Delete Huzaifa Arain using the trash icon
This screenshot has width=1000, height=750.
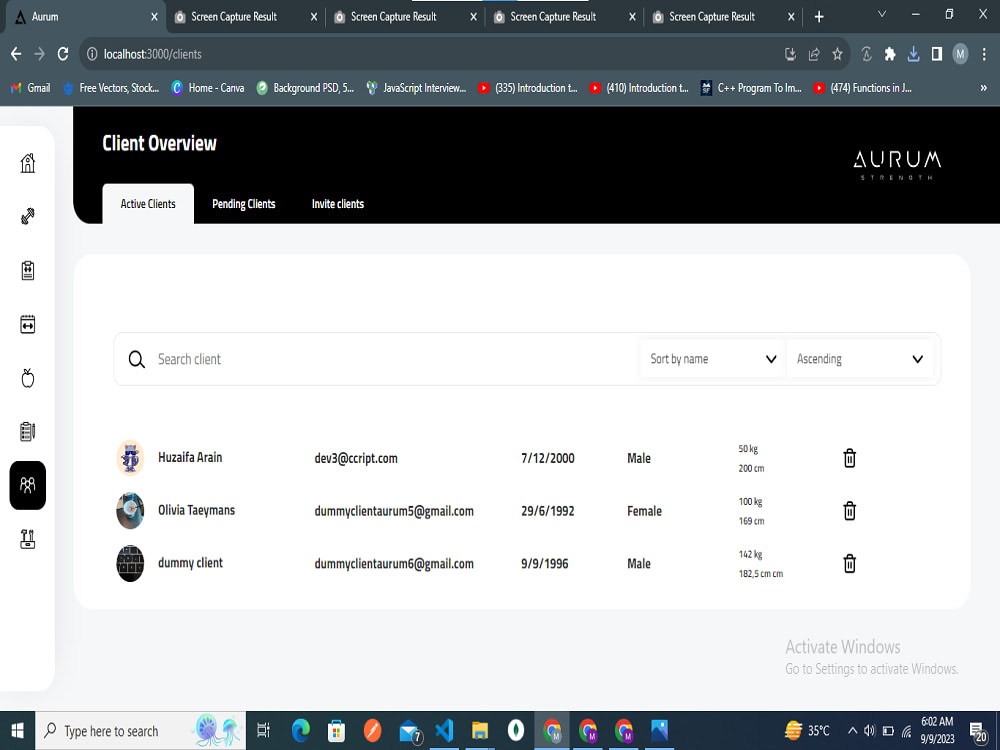coord(849,458)
